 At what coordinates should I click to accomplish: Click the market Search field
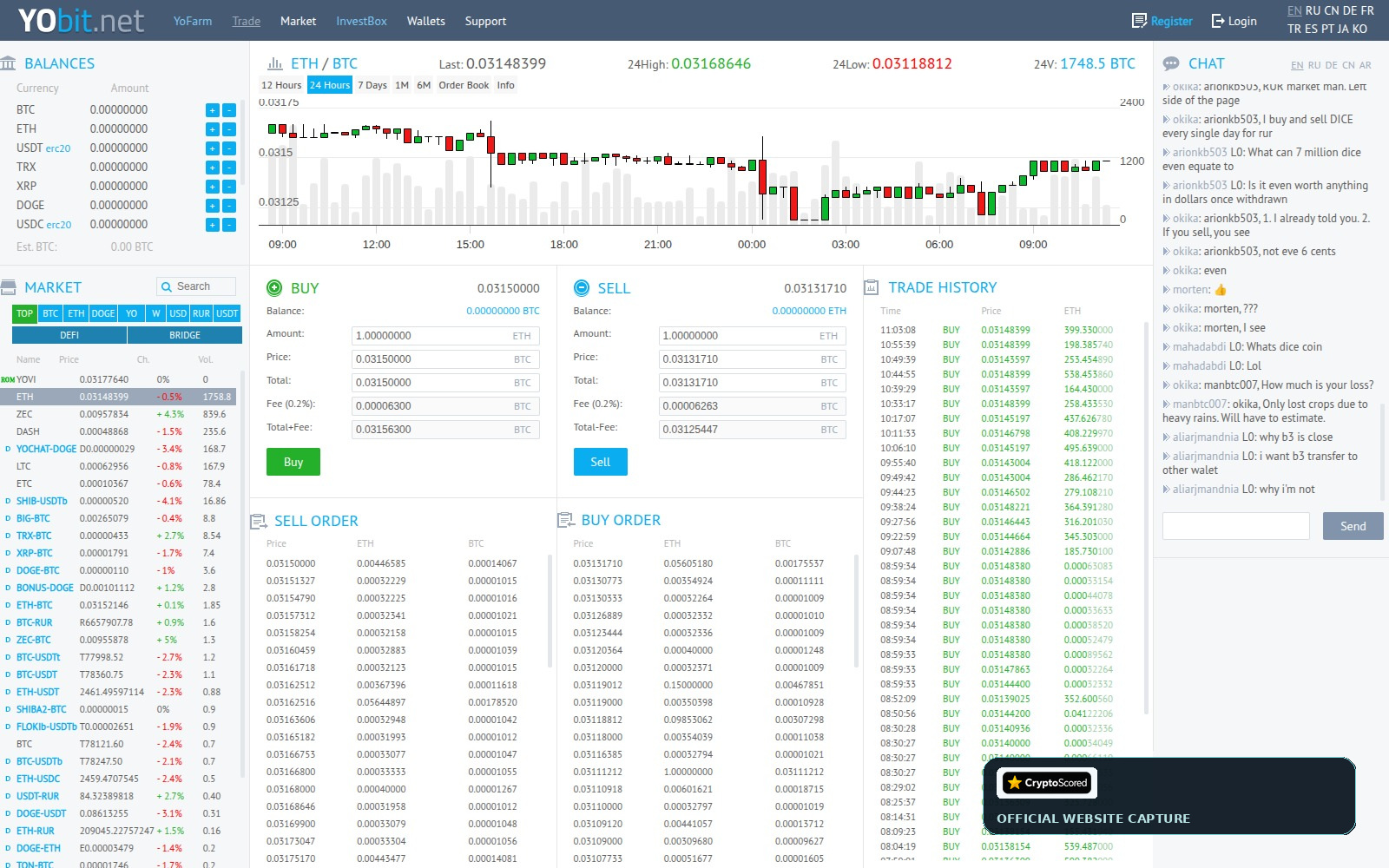[196, 286]
